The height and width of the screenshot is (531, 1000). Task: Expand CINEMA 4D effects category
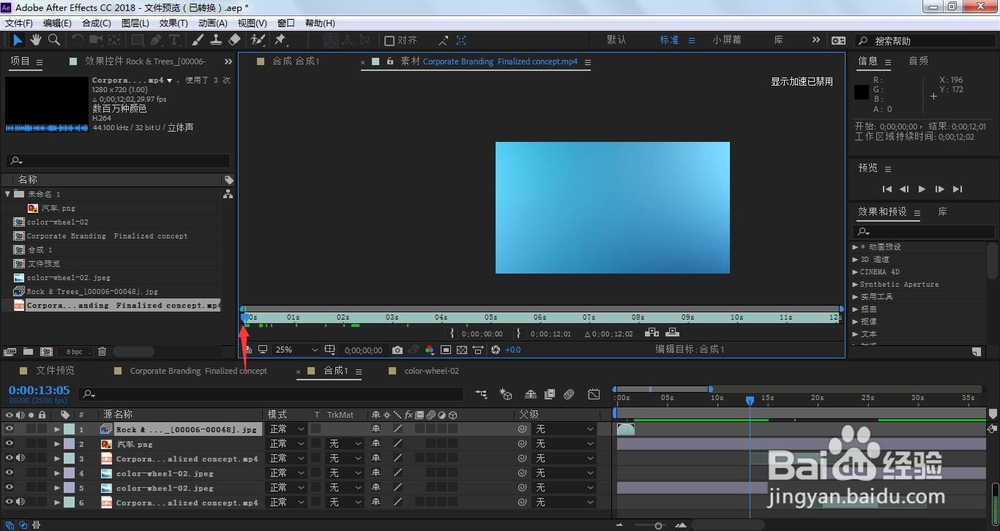click(855, 272)
